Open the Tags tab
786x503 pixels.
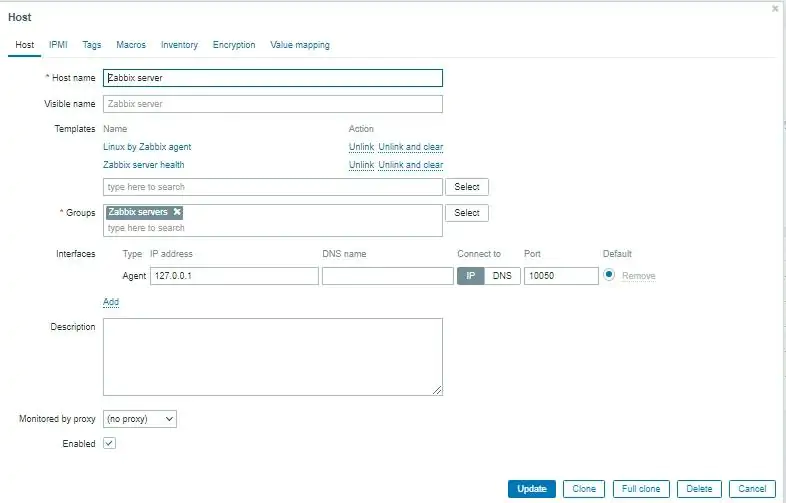click(92, 45)
